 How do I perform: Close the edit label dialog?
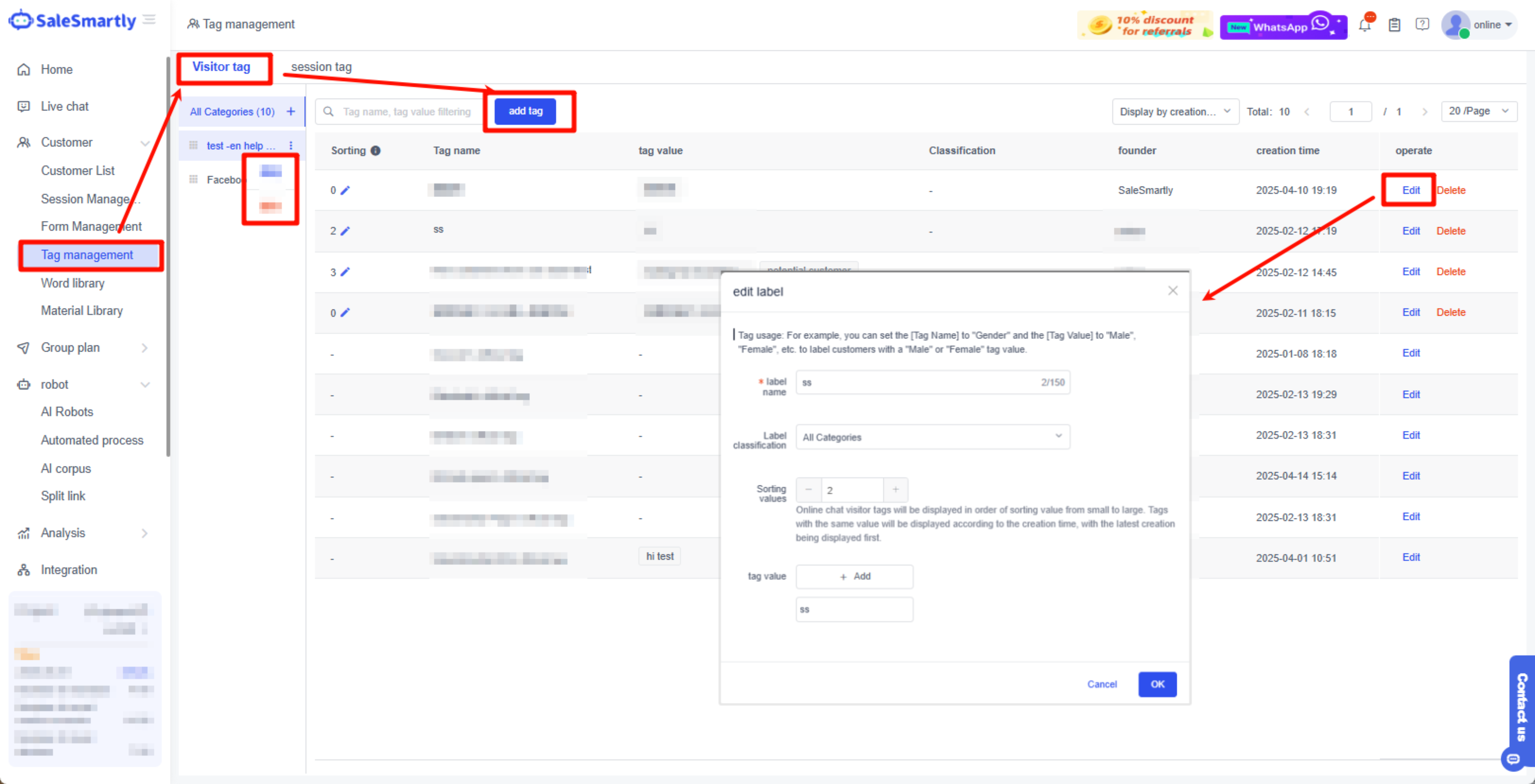pyautogui.click(x=1173, y=291)
